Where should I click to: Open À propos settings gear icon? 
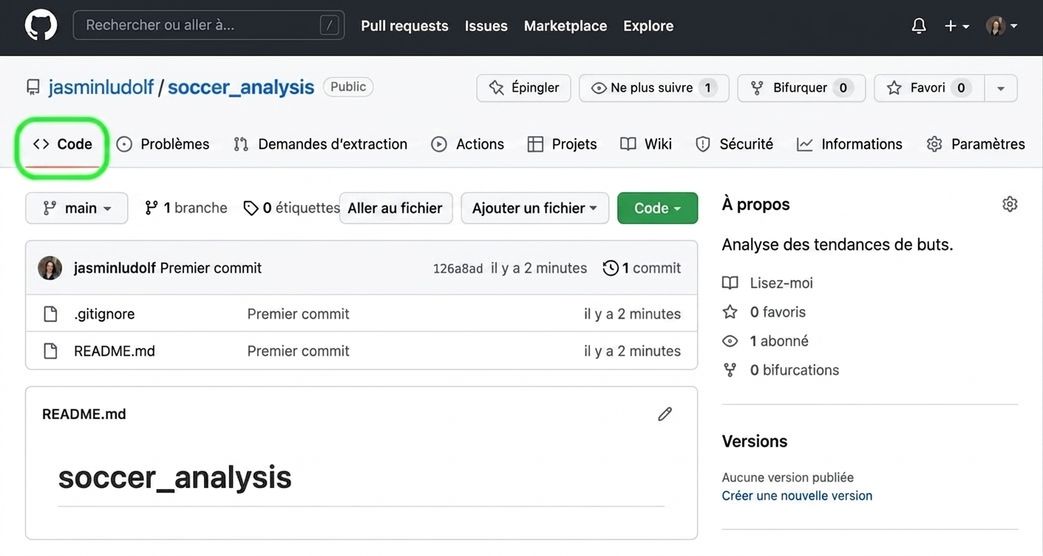[1010, 204]
